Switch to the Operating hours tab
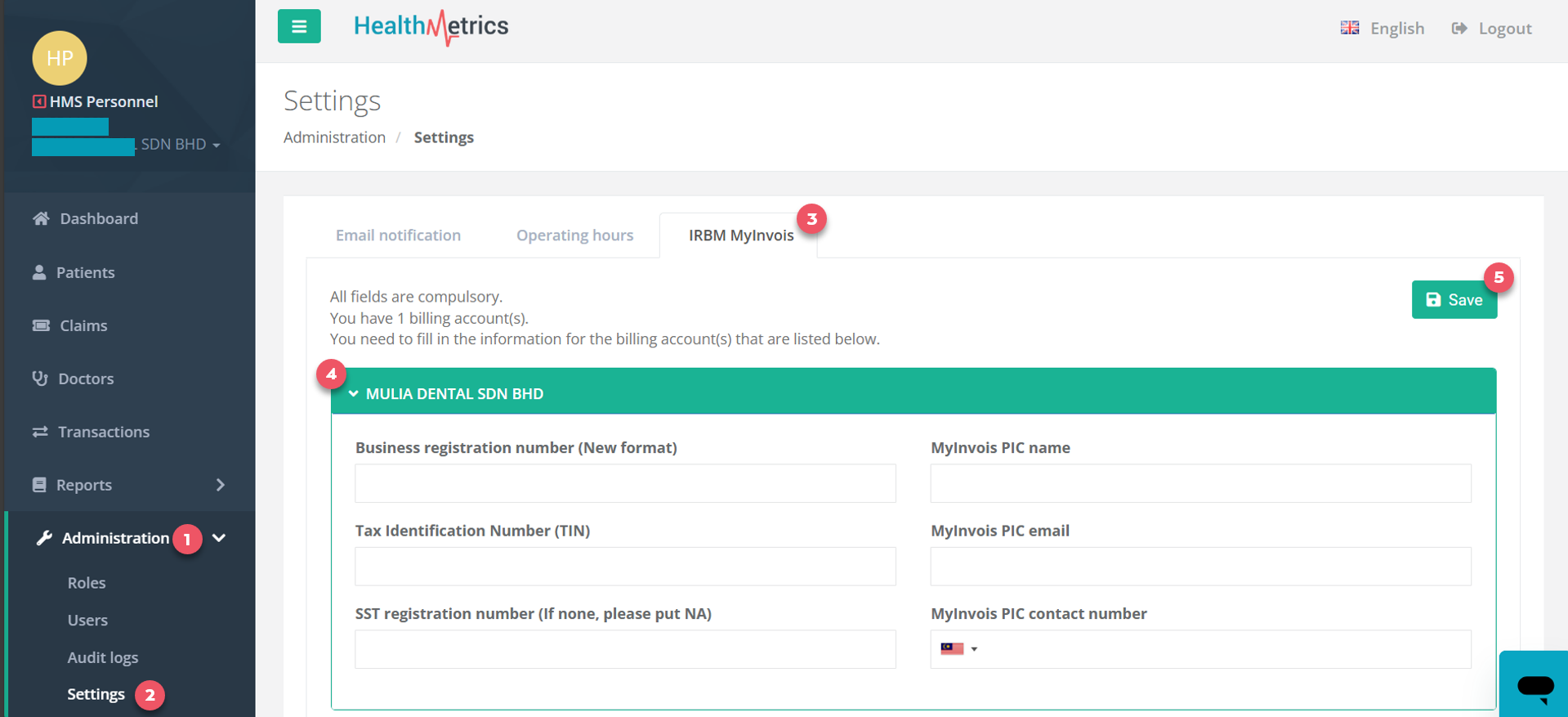The height and width of the screenshot is (717, 1568). pos(574,235)
